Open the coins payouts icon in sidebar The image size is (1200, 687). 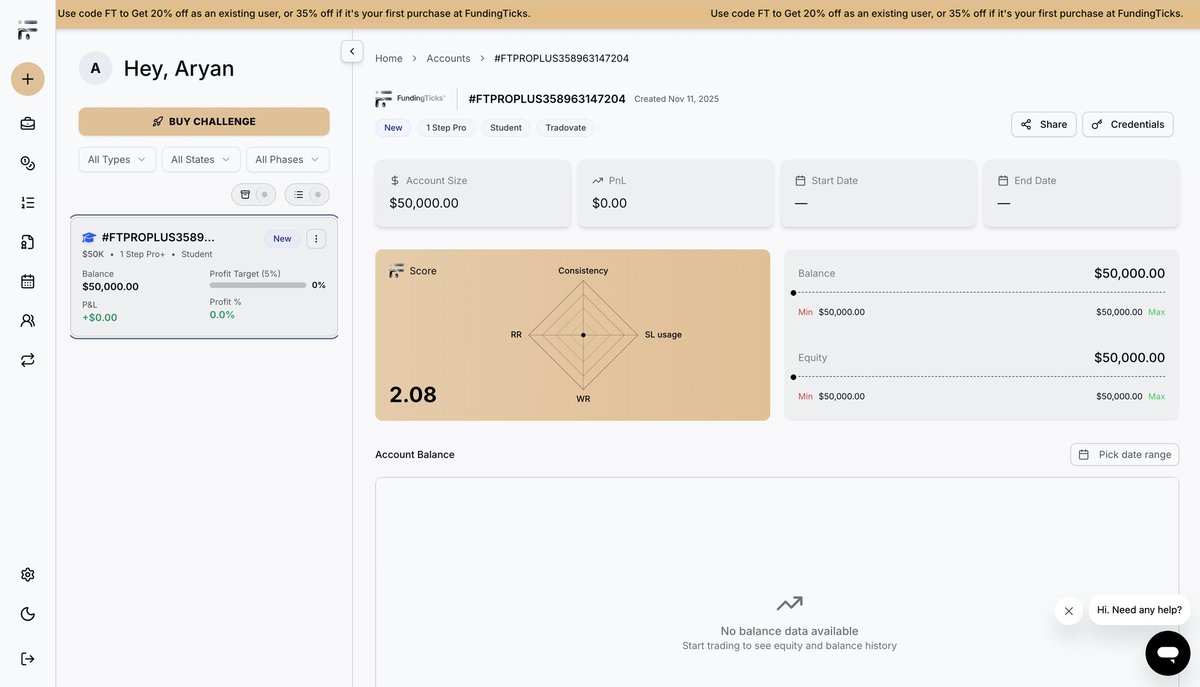(28, 163)
